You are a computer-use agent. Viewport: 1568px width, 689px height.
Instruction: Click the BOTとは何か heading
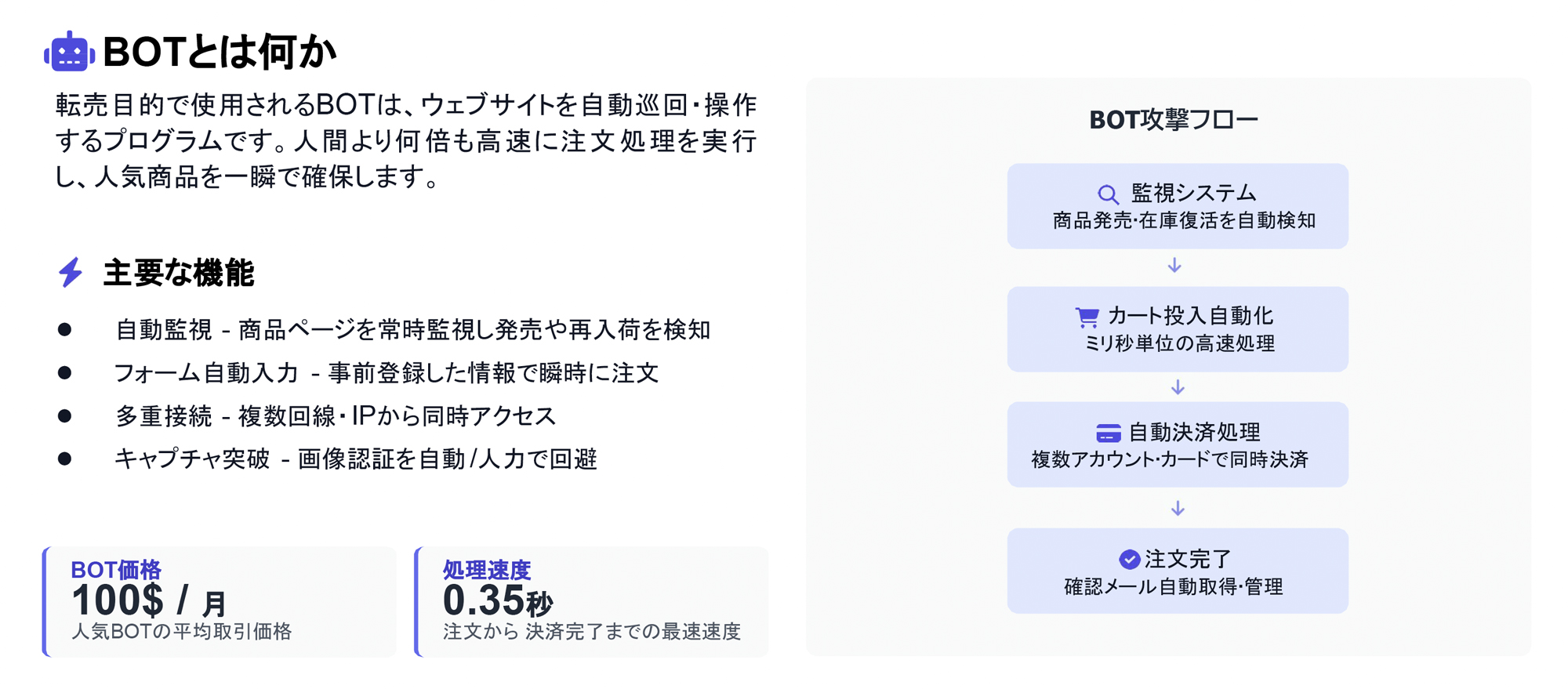(x=220, y=53)
